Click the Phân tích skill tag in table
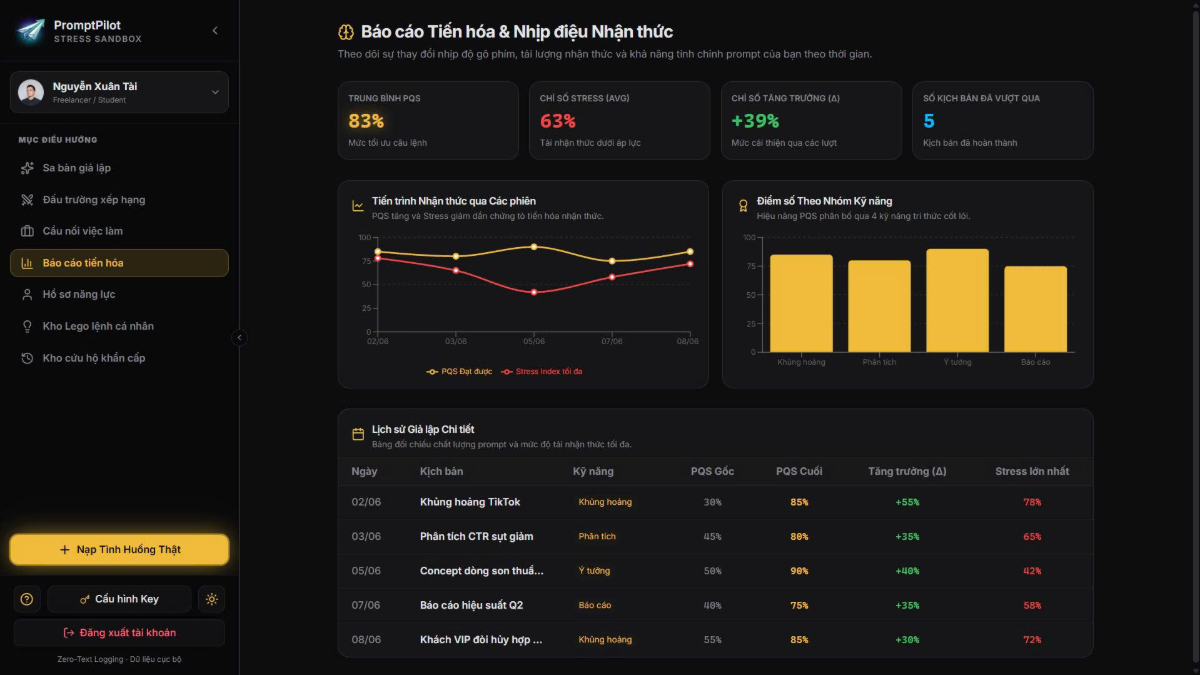1200x675 pixels. (x=597, y=537)
